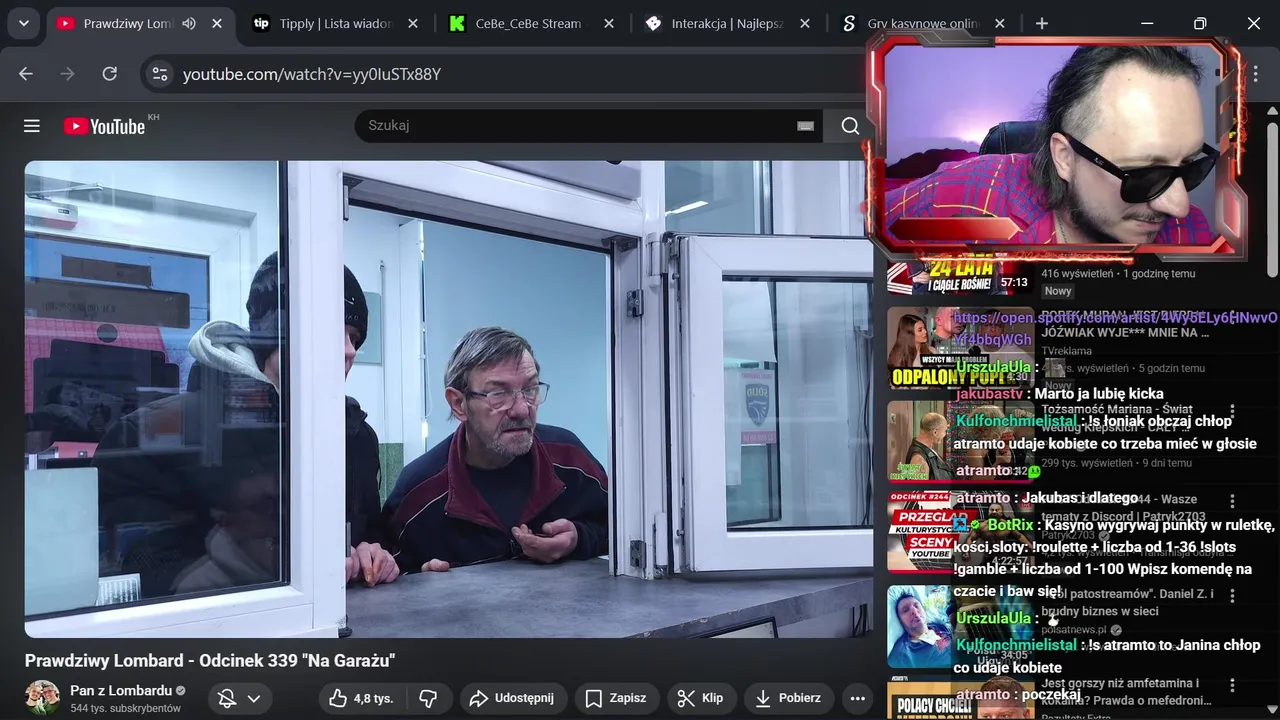Close the CeBe_CeBe Stream tab
The image size is (1280, 720).
[x=609, y=23]
